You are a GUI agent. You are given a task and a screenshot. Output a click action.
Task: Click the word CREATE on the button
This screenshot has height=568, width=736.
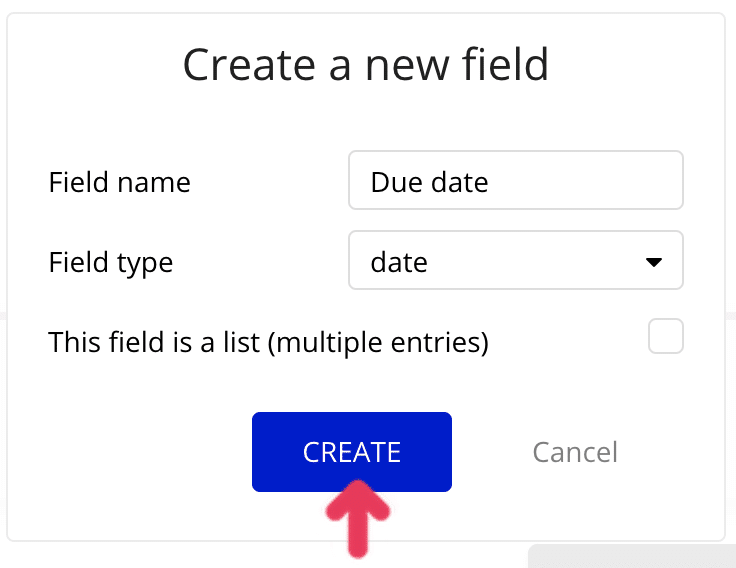pos(351,452)
